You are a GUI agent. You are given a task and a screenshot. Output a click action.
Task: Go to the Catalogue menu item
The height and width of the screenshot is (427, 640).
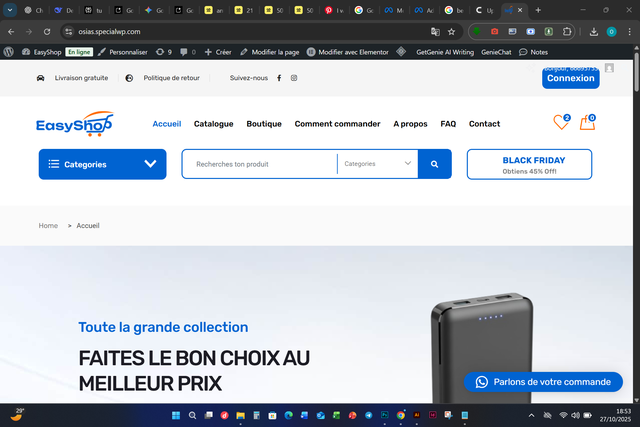click(x=213, y=124)
